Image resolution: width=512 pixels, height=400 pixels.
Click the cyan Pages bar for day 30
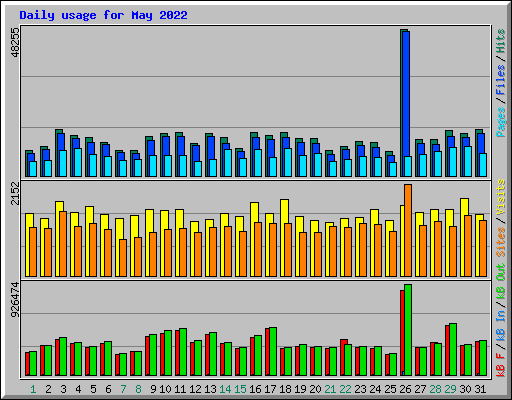tap(468, 161)
